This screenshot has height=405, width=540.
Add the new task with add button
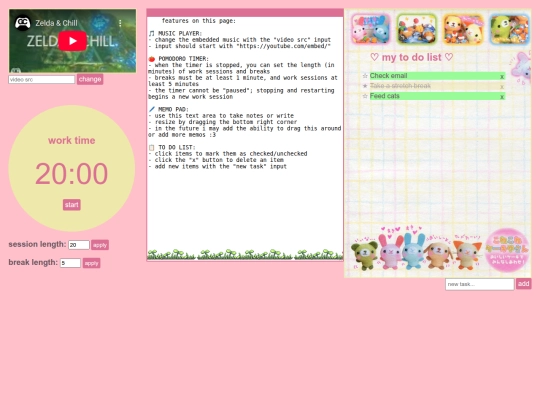pos(523,284)
